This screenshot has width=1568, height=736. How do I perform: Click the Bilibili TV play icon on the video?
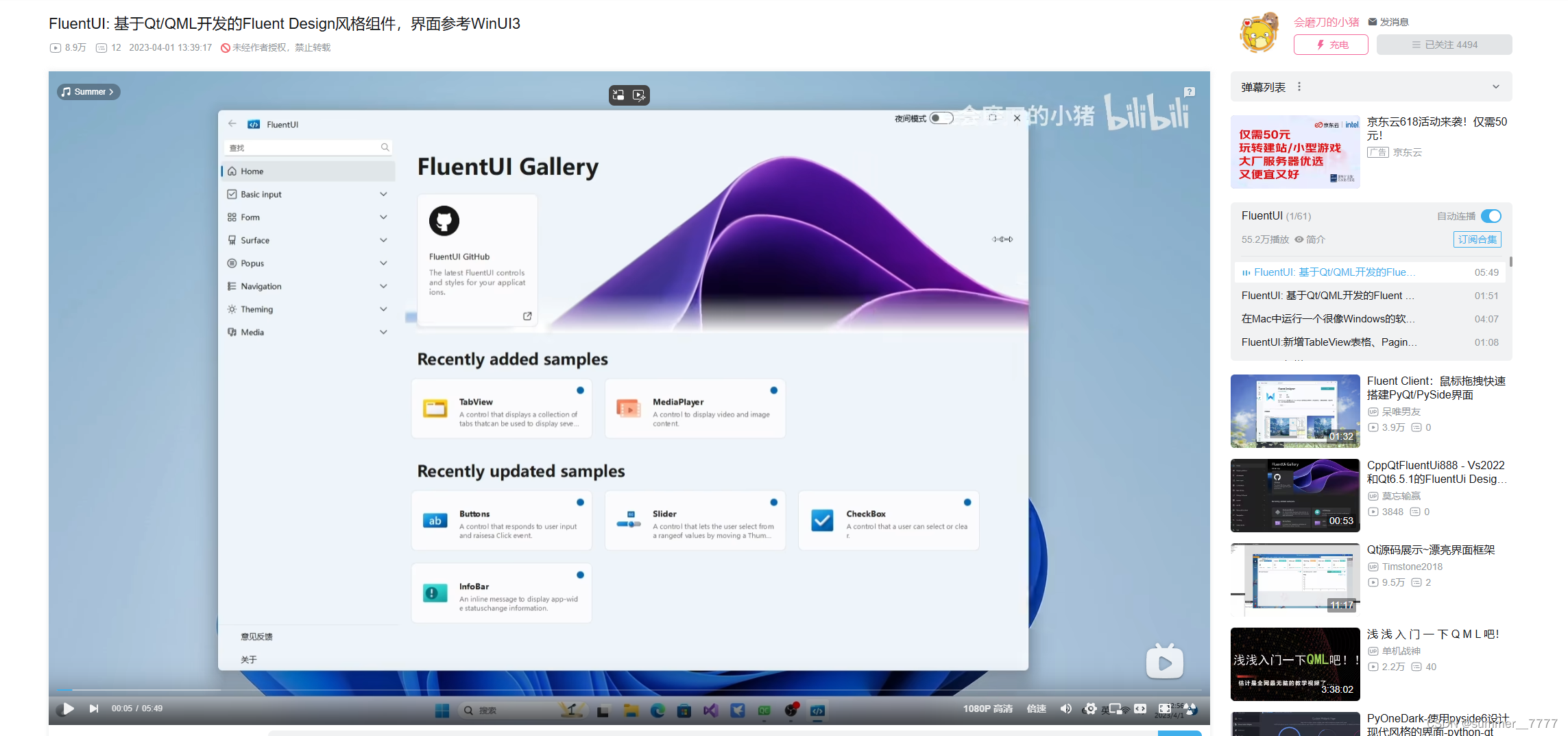[1165, 661]
